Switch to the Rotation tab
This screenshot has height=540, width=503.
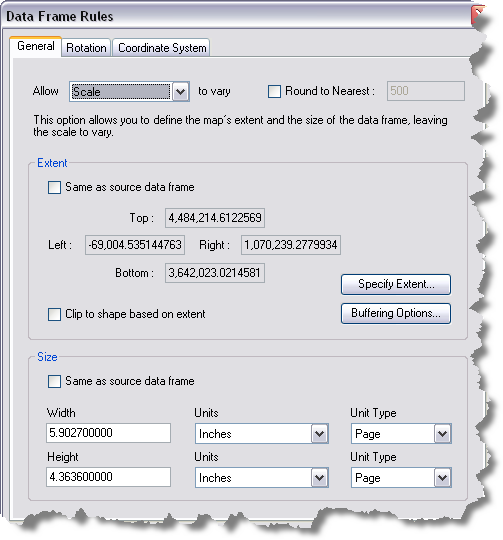[x=86, y=48]
